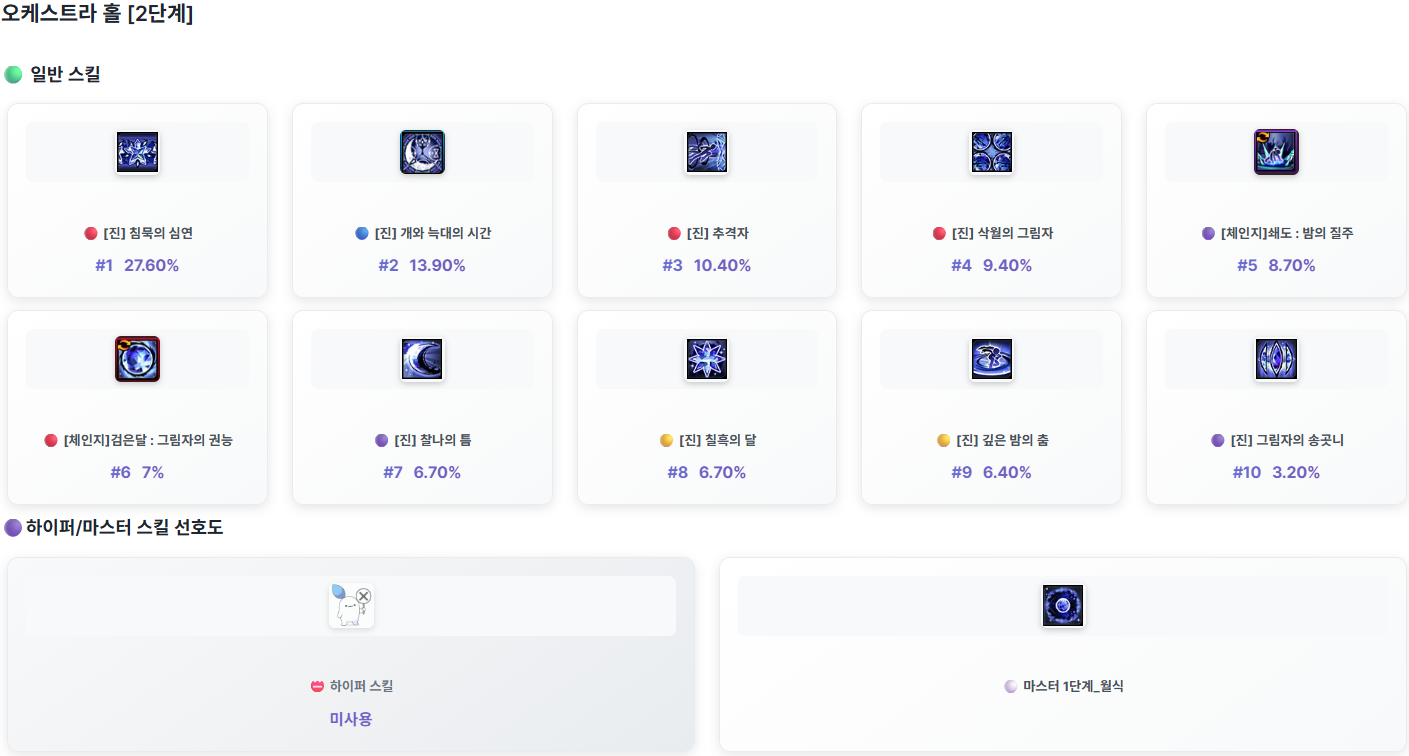Click the 오케스트라 홀 [2단계] heading

(x=97, y=15)
